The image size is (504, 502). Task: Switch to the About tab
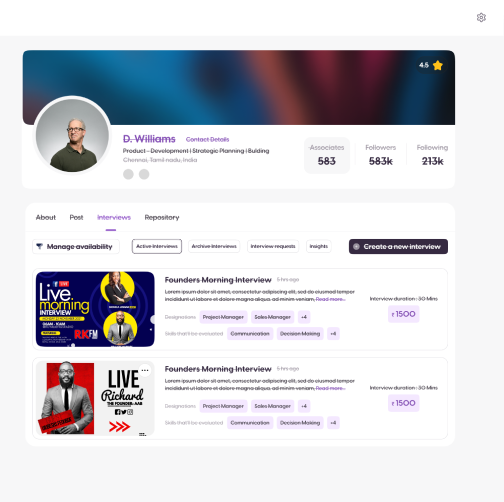coord(46,217)
